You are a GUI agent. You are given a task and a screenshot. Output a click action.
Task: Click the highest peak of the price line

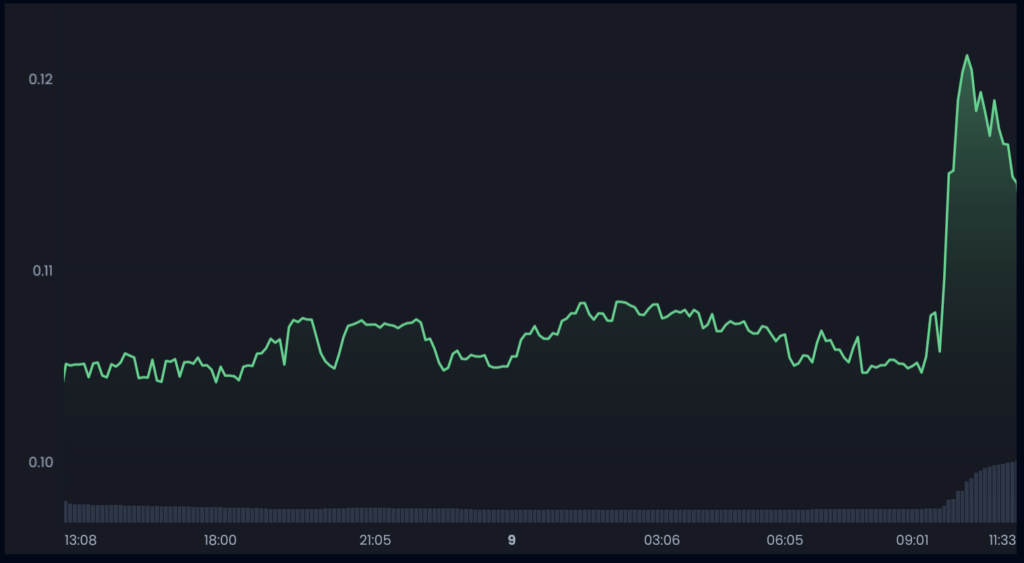(x=967, y=56)
